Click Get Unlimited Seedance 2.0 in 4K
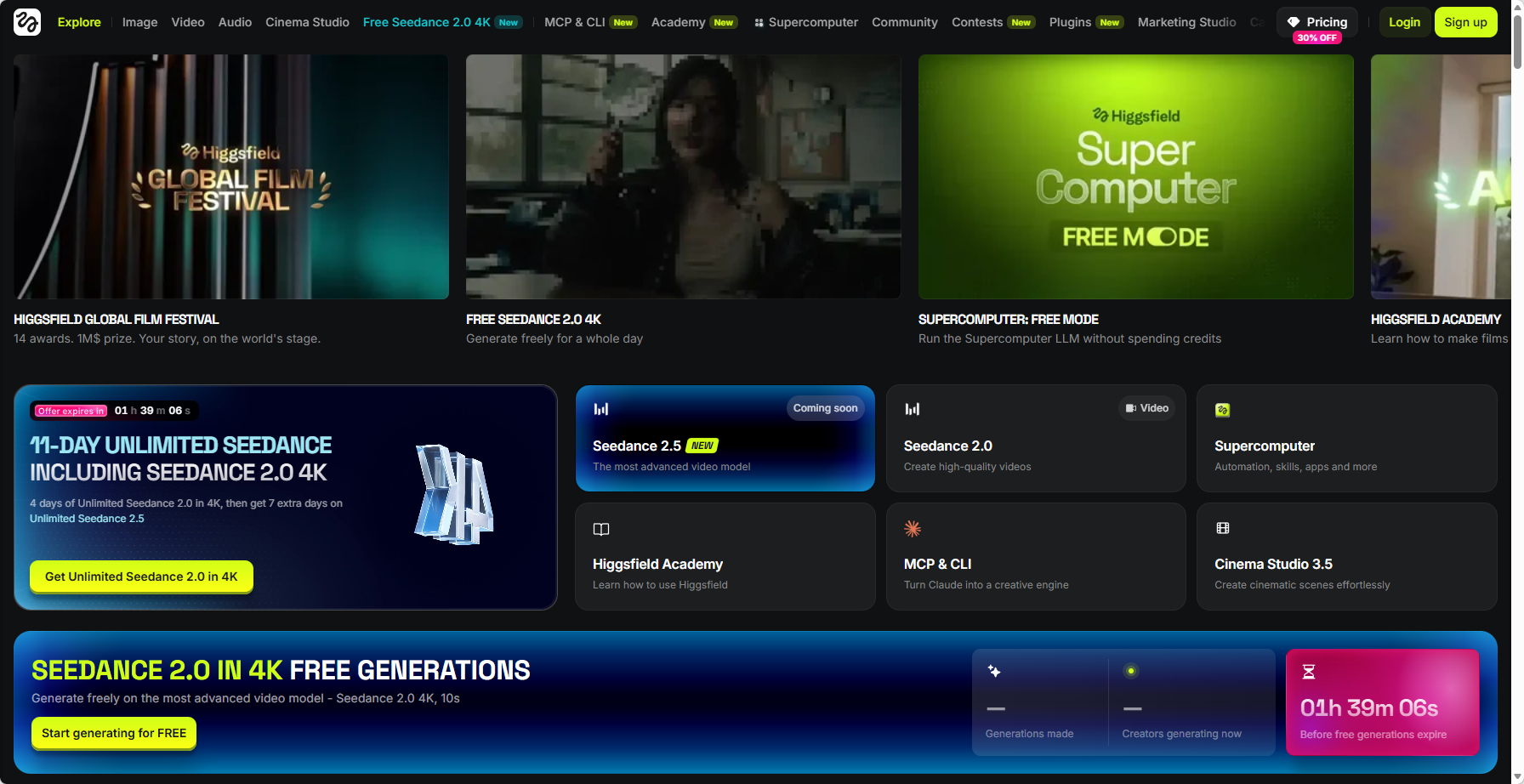The height and width of the screenshot is (784, 1524). click(x=141, y=577)
